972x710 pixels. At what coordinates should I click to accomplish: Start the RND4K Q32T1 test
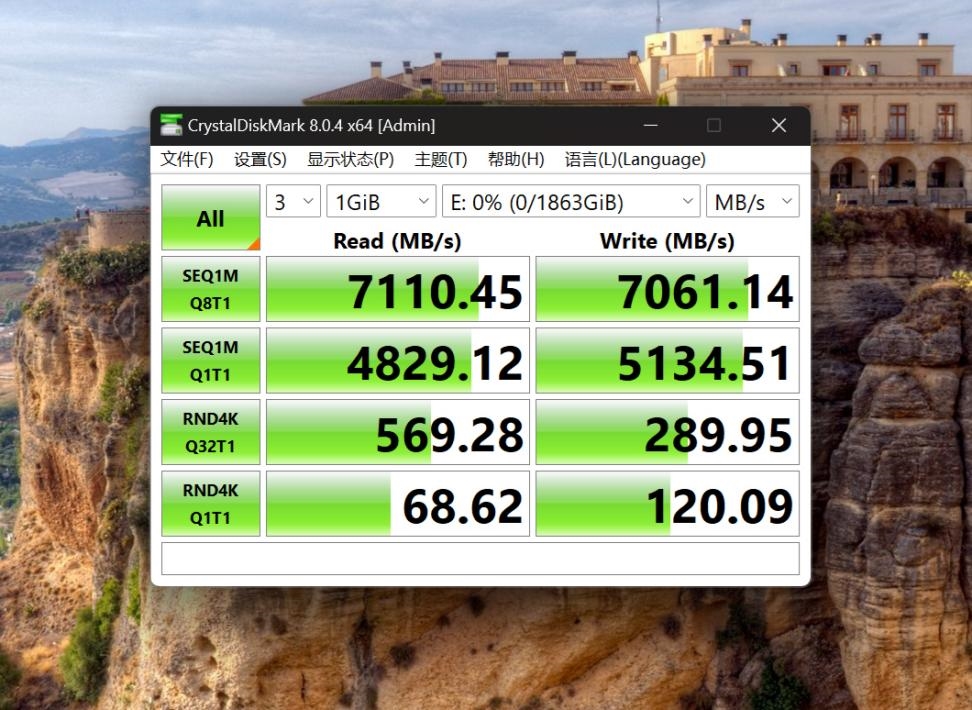pyautogui.click(x=211, y=432)
